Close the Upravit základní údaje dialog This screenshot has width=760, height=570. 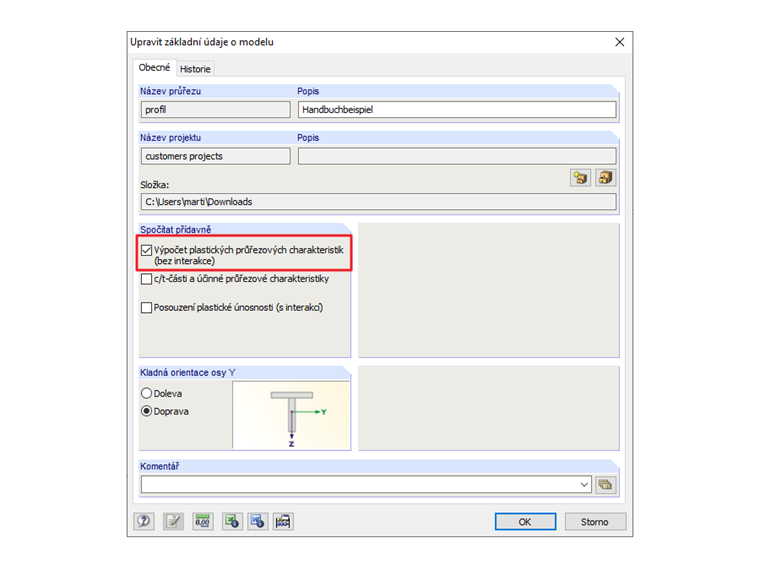[619, 42]
